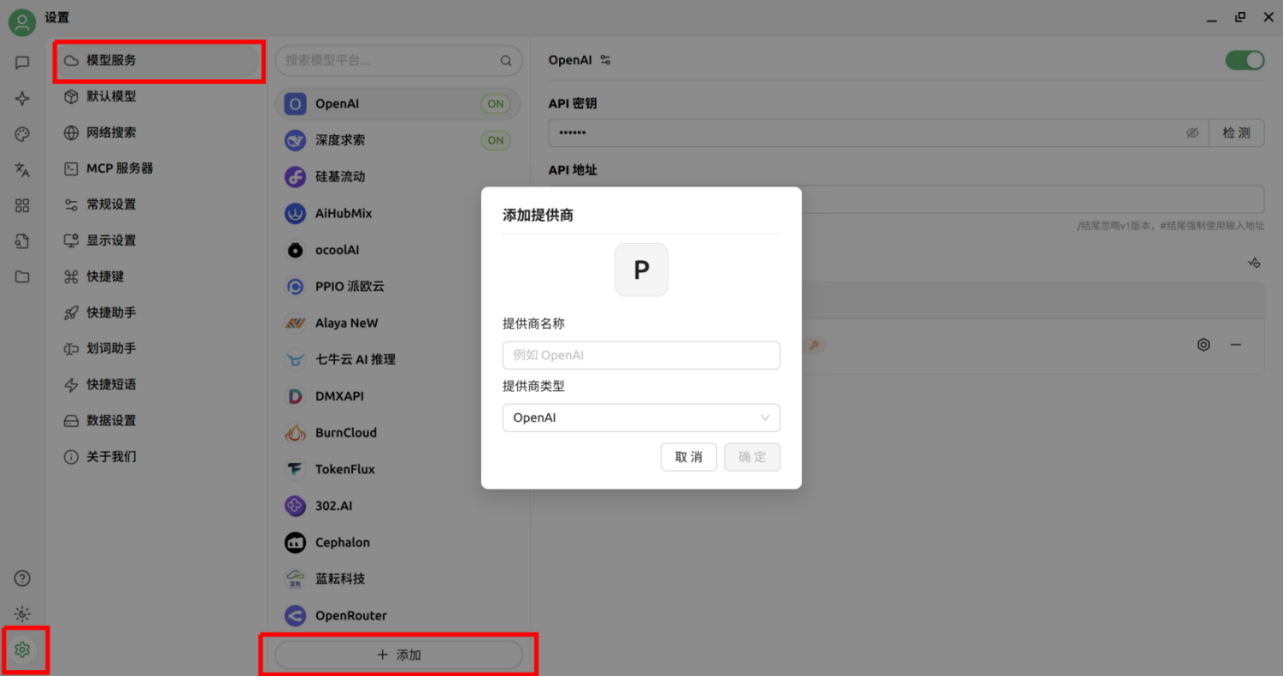Maximize the settings window

pyautogui.click(x=1240, y=17)
